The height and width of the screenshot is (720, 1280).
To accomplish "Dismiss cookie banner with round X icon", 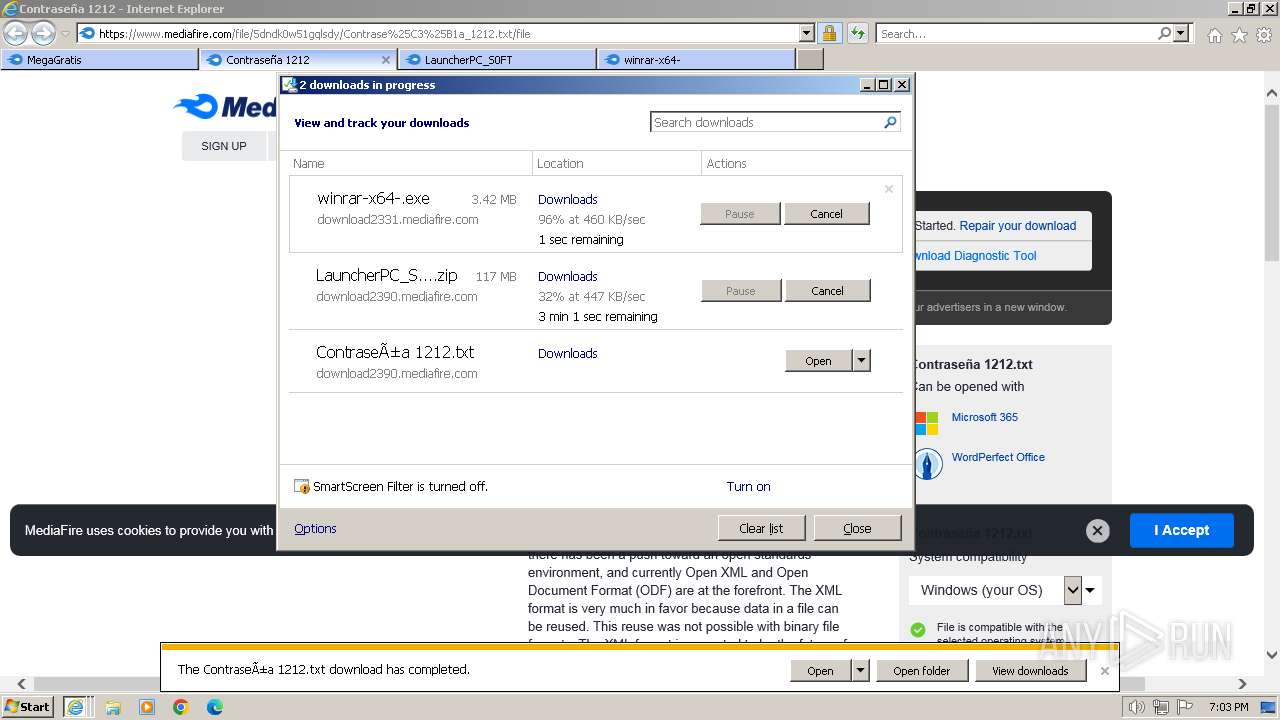I will (x=1097, y=530).
